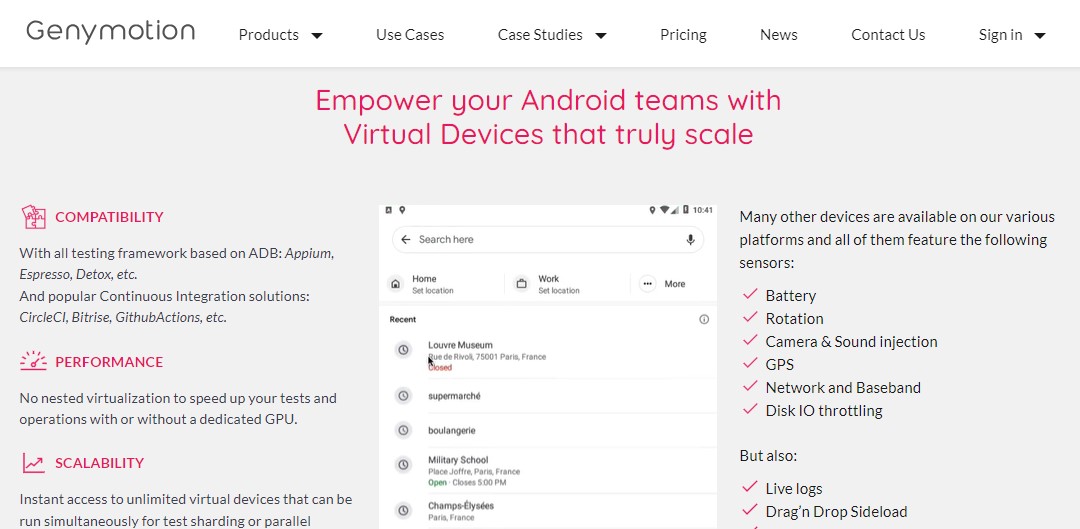Click the Genymotion logo
Image resolution: width=1080 pixels, height=529 pixels.
coord(110,32)
